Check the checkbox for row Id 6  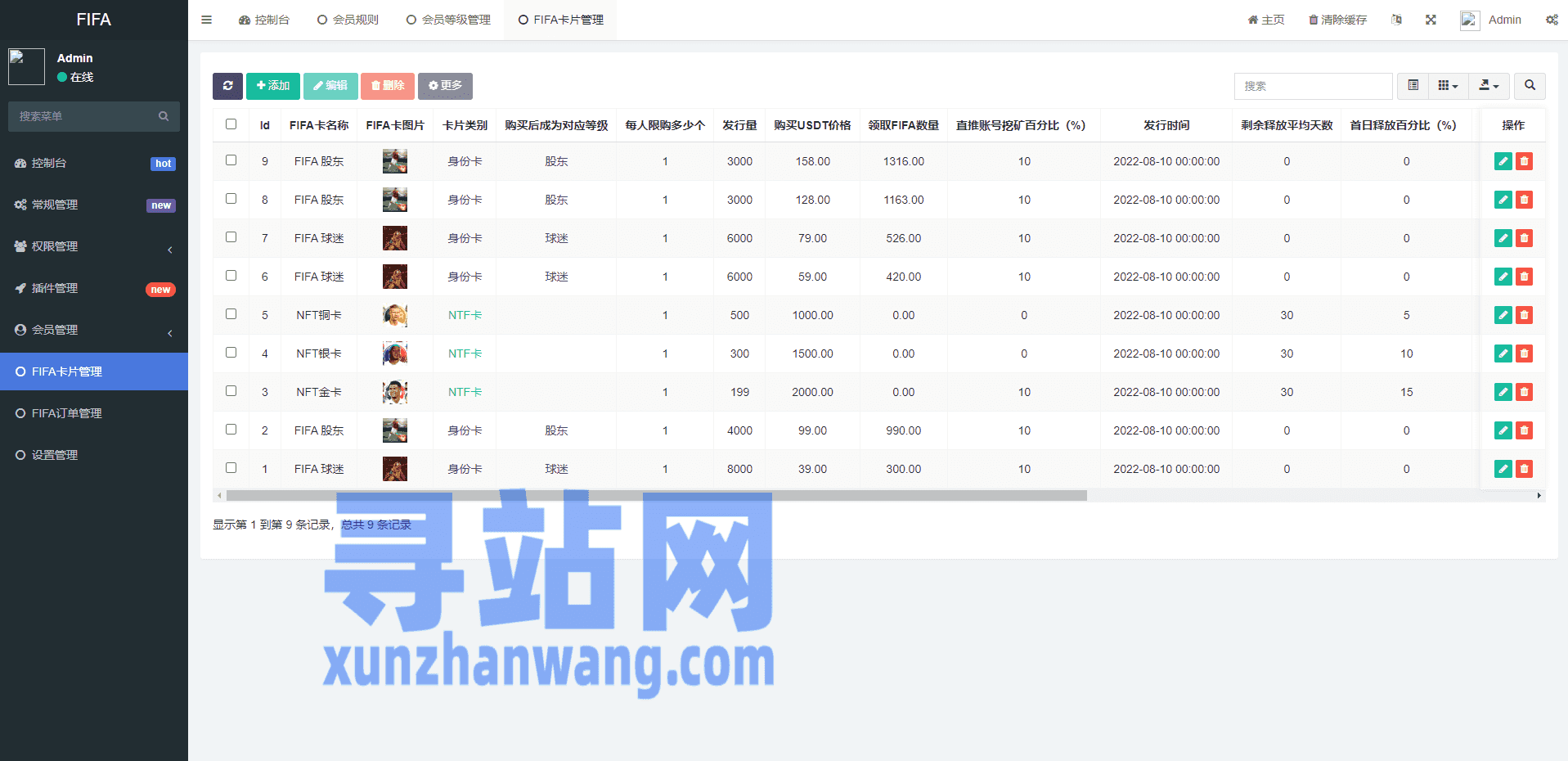[x=231, y=276]
